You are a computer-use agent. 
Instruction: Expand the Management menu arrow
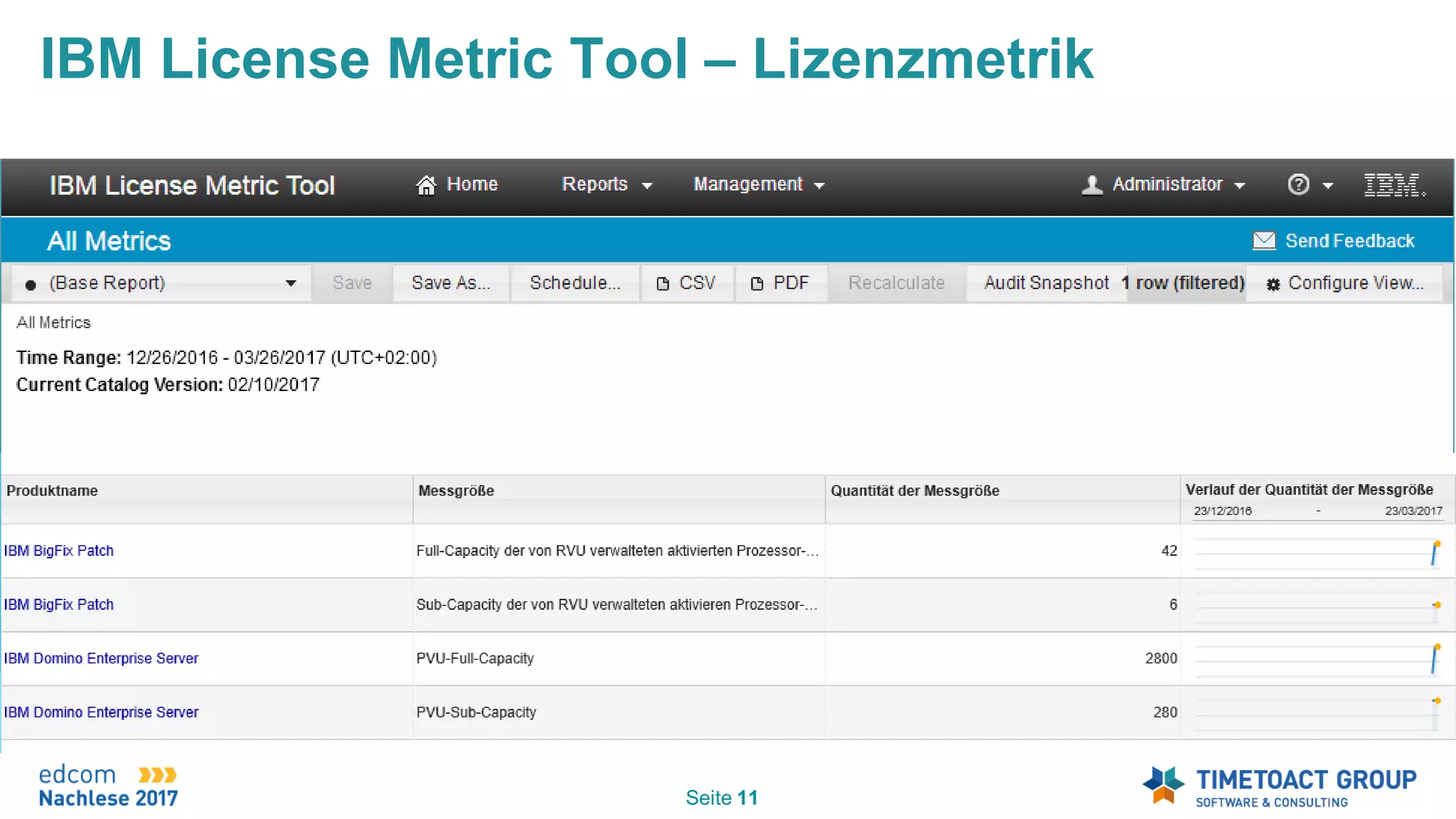[x=819, y=186]
